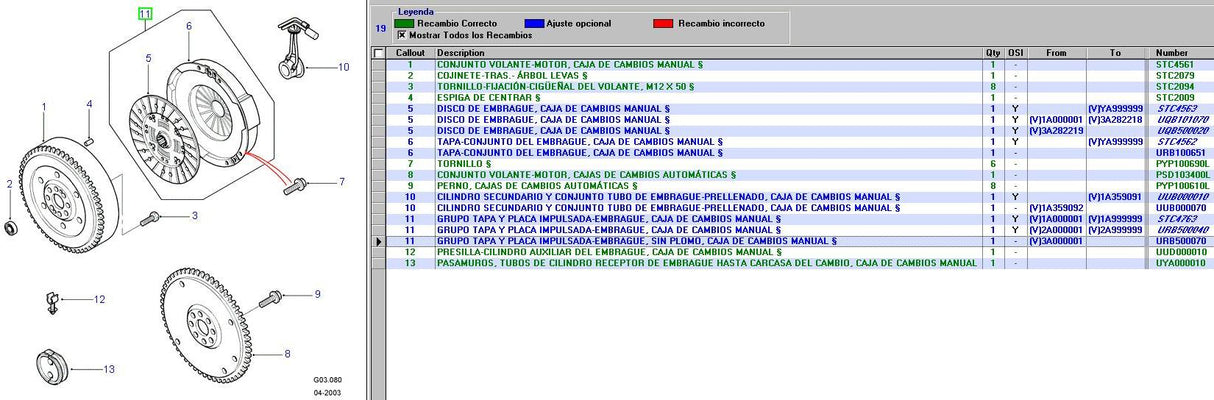Click the Callout column header
The image size is (1214, 400).
tap(410, 53)
